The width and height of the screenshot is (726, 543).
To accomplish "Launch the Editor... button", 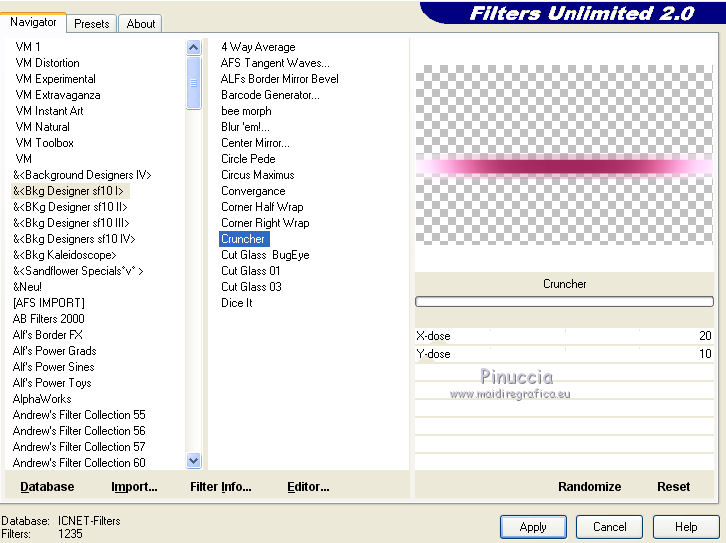I will [x=308, y=487].
